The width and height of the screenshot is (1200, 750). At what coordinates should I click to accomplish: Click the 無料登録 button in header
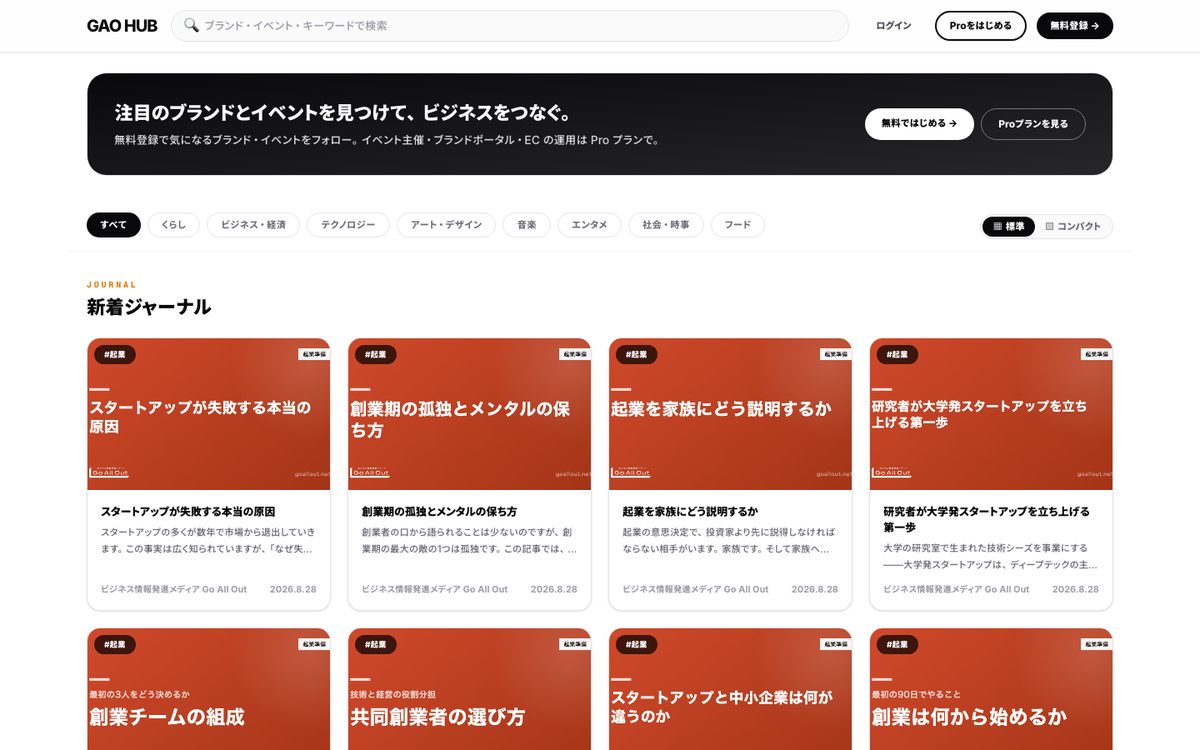tap(1075, 26)
